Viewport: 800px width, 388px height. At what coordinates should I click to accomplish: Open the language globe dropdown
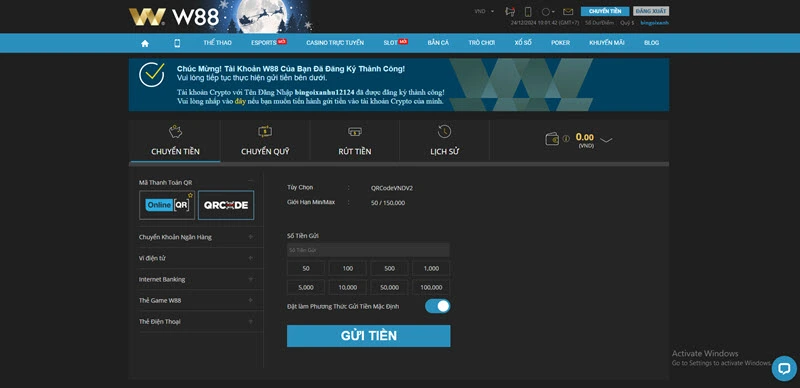(x=548, y=11)
